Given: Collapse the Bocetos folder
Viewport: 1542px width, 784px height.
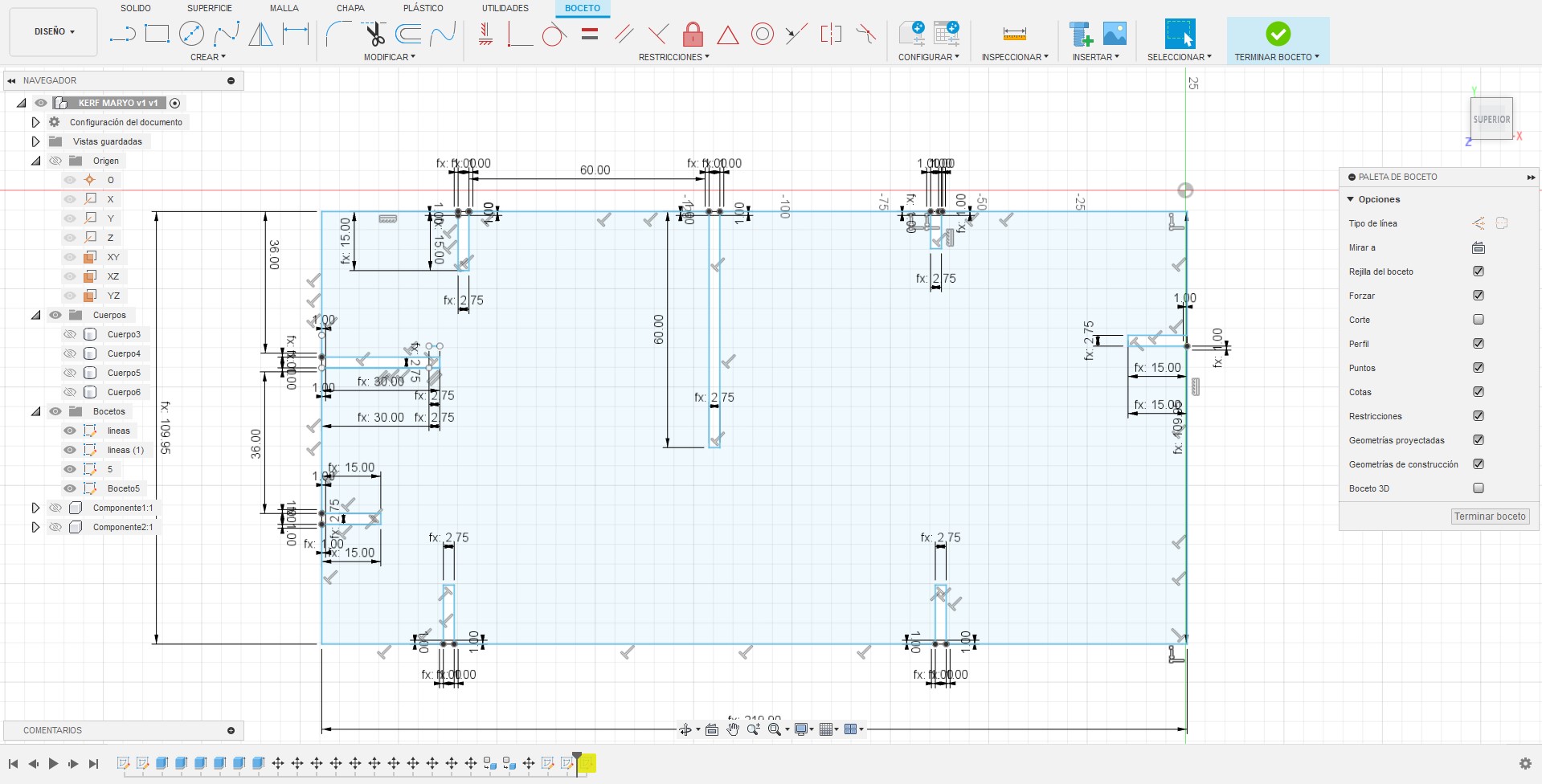Looking at the screenshot, I should (35, 411).
